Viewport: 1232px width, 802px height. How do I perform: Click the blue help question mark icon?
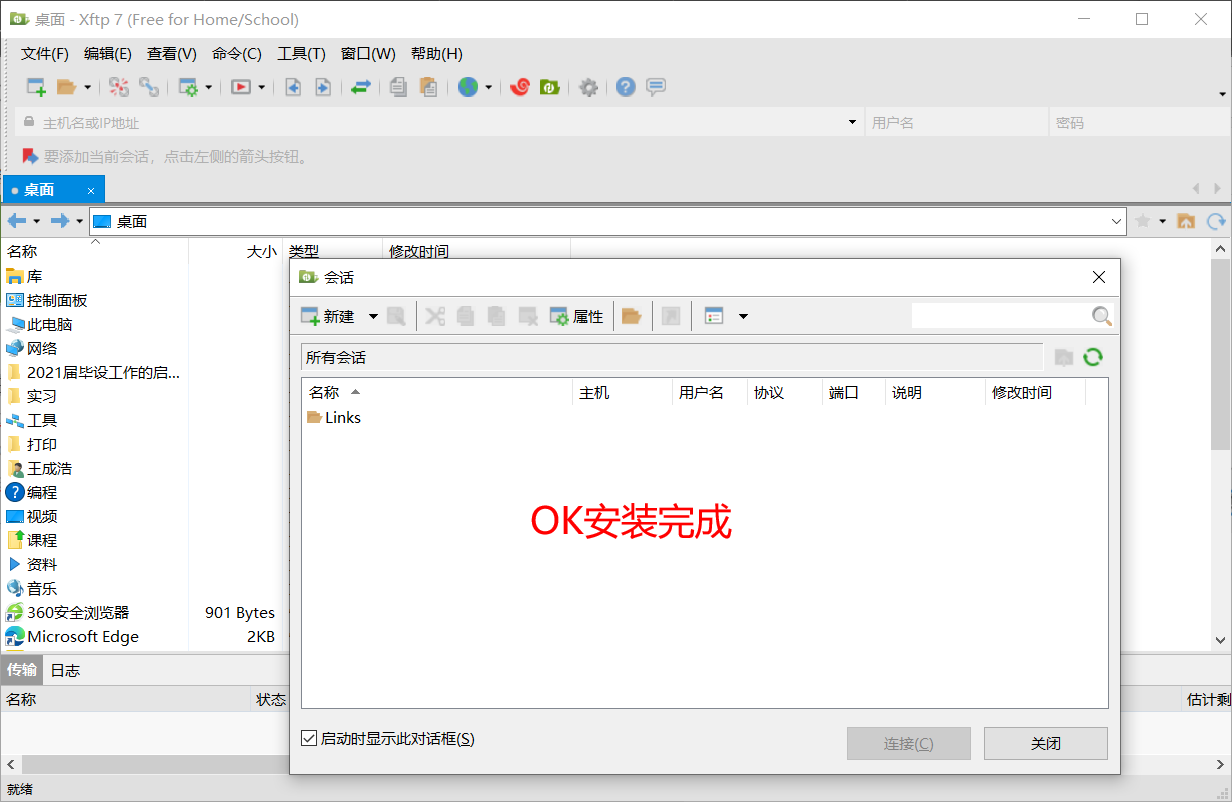coord(626,87)
